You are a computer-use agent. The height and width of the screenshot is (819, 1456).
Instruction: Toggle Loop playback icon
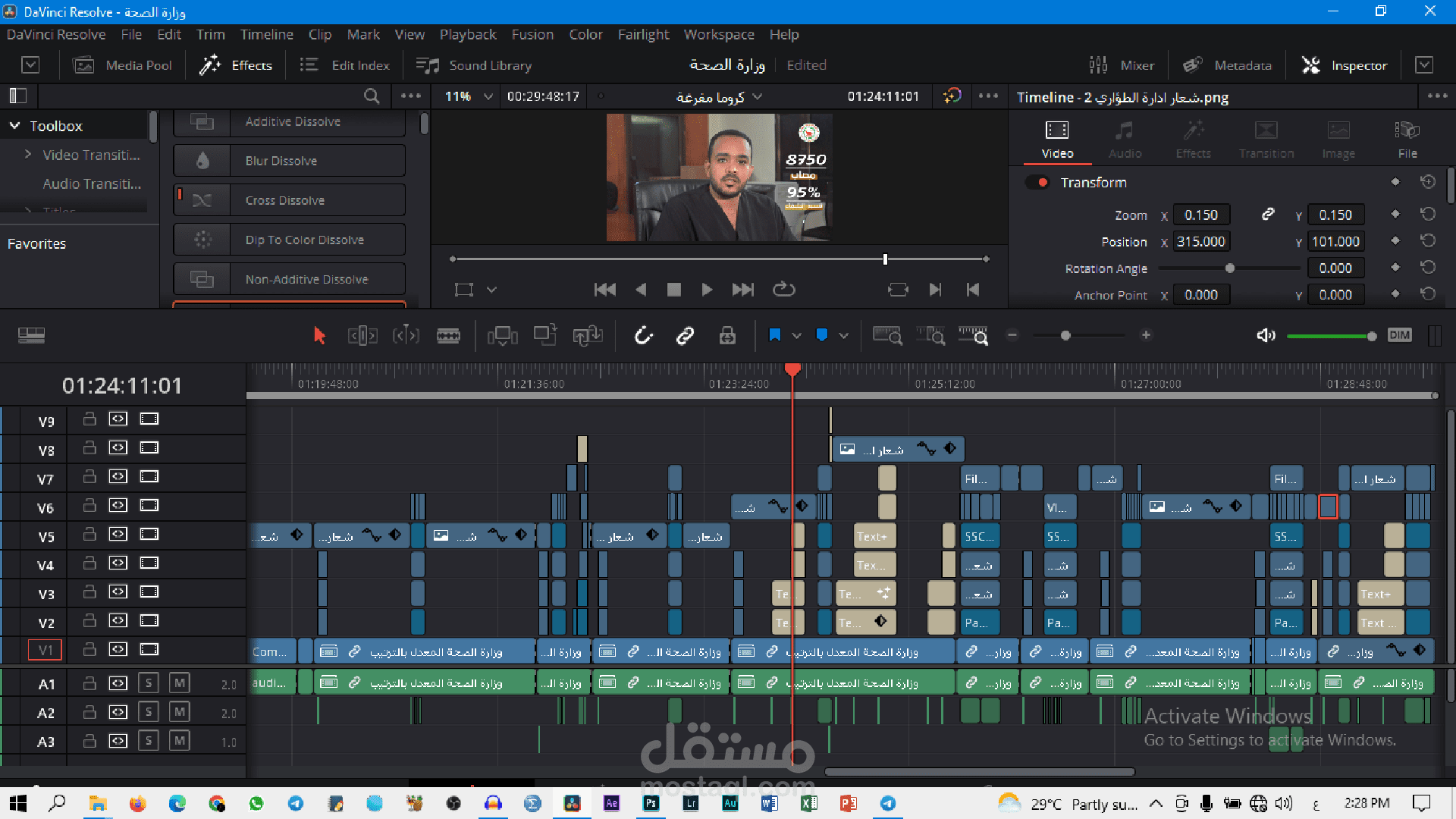[783, 289]
